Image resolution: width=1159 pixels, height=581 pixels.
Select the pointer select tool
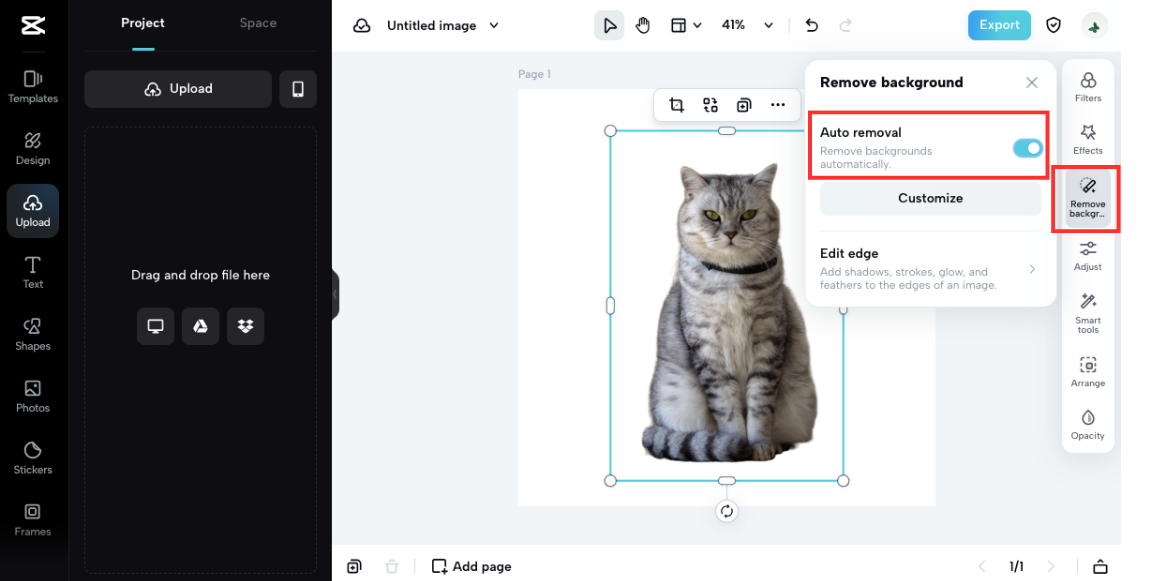(609, 25)
